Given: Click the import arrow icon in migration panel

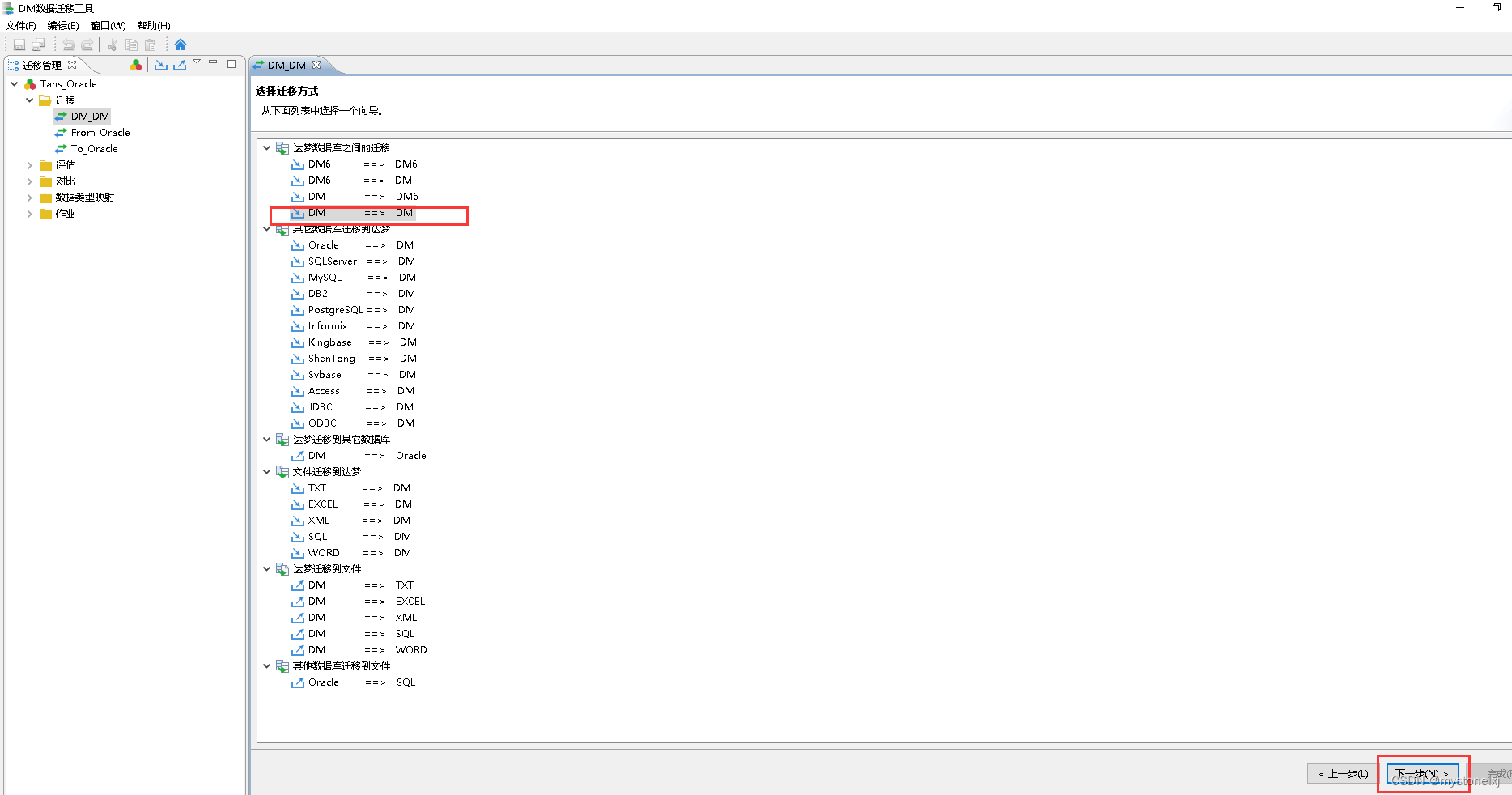Looking at the screenshot, I should (161, 65).
